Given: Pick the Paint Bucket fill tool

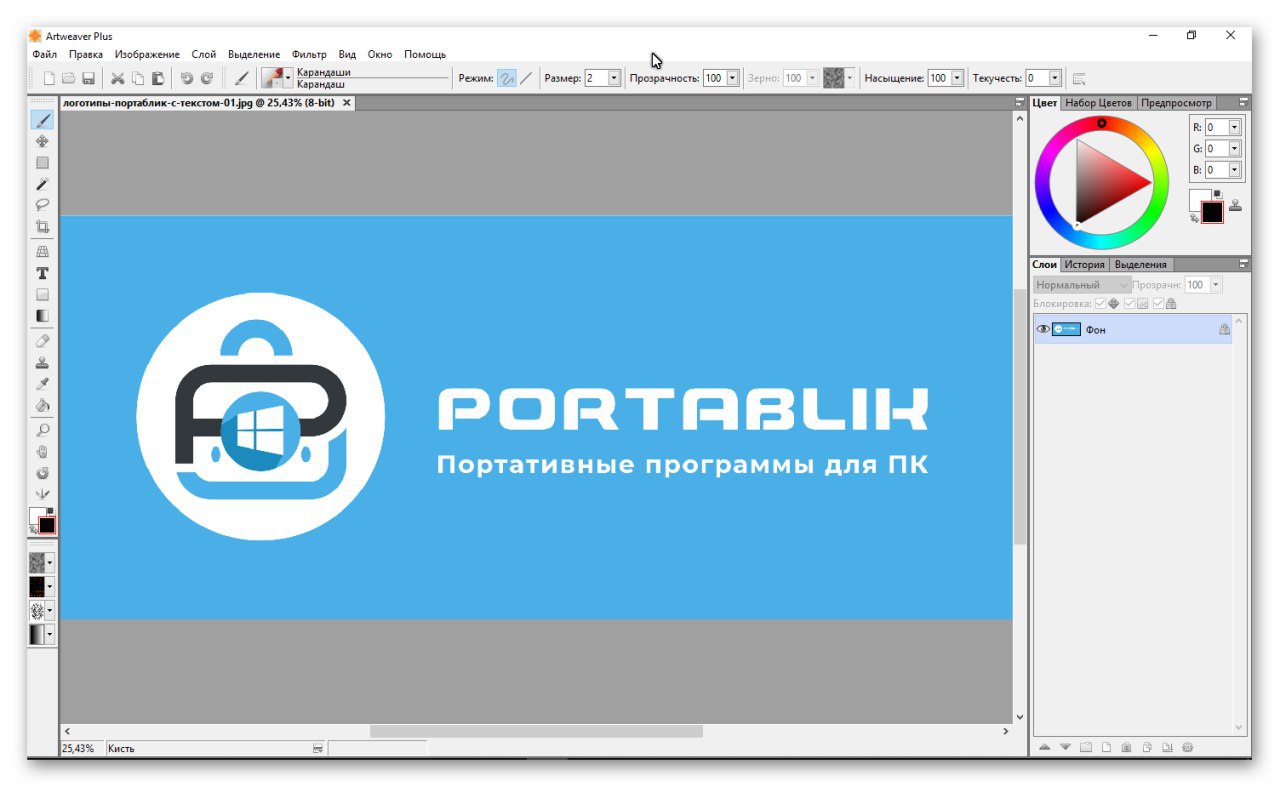Looking at the screenshot, I should 42,405.
